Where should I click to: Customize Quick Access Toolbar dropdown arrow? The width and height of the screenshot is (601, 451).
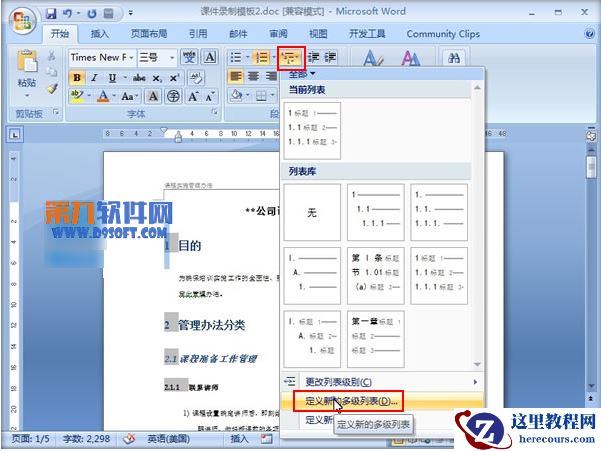(130, 13)
